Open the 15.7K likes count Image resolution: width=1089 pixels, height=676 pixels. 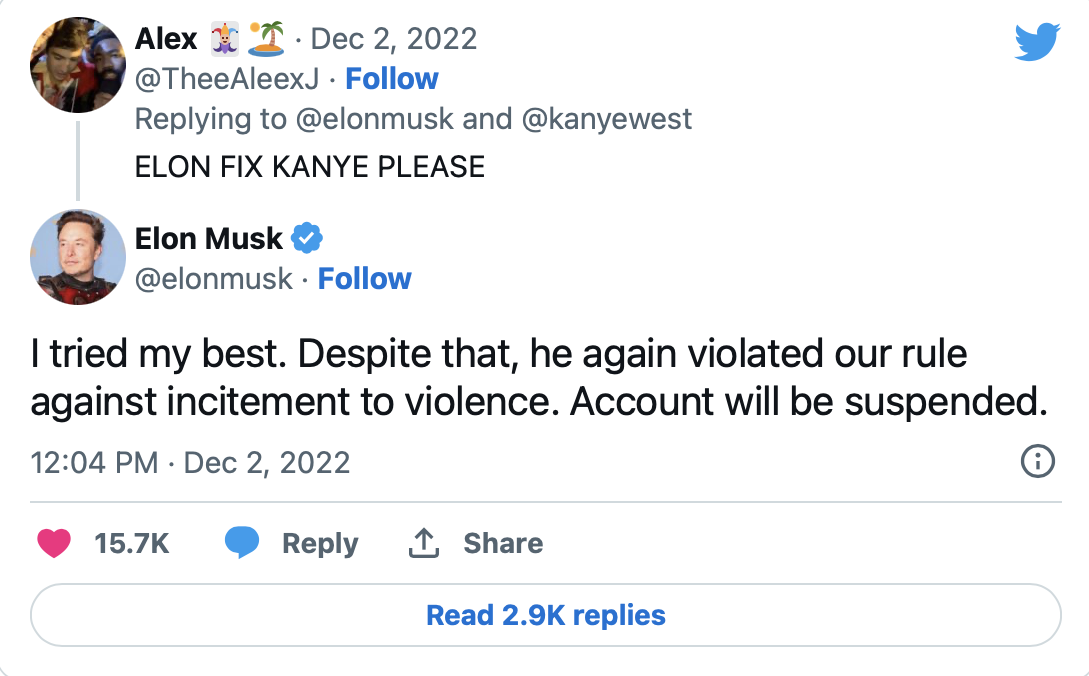click(x=132, y=543)
